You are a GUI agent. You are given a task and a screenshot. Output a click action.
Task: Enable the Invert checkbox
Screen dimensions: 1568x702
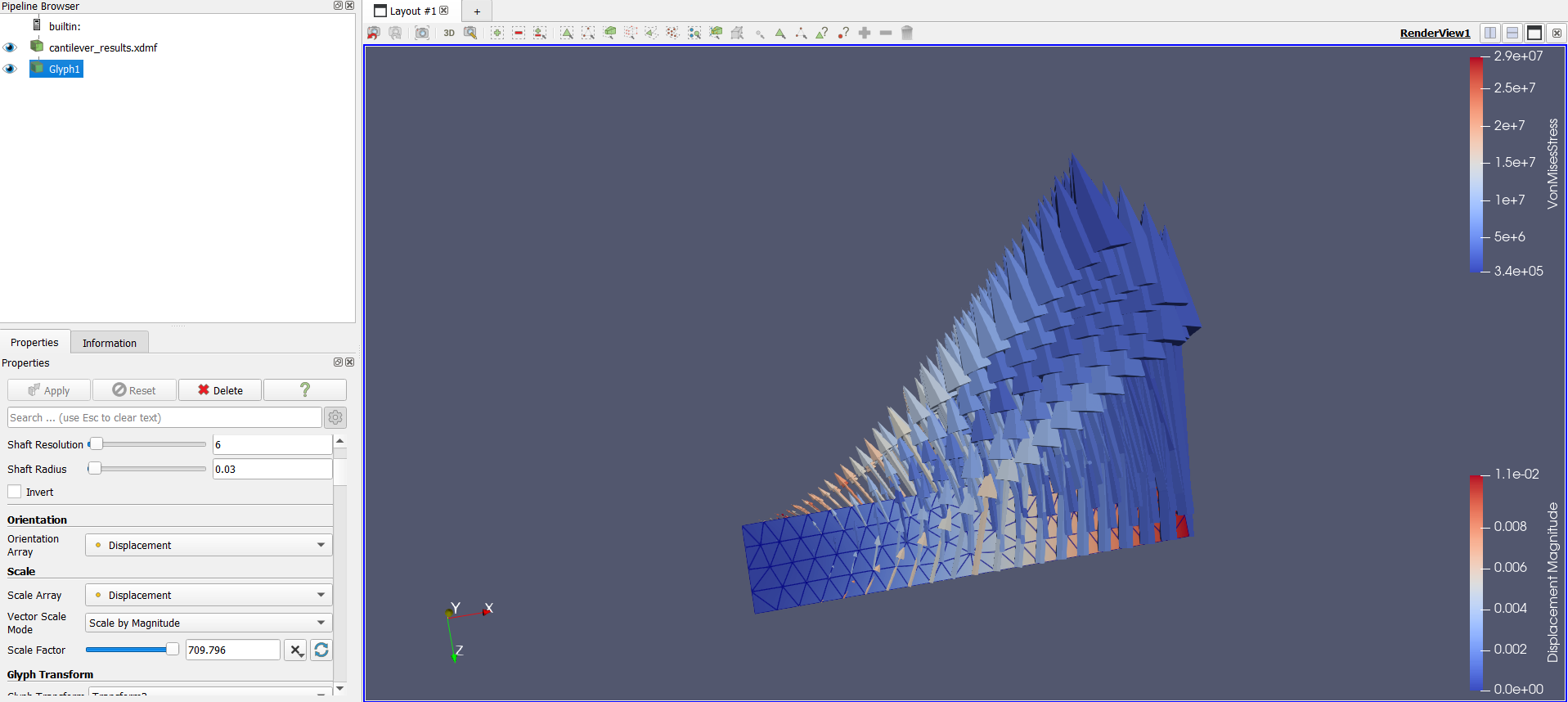pyautogui.click(x=15, y=492)
